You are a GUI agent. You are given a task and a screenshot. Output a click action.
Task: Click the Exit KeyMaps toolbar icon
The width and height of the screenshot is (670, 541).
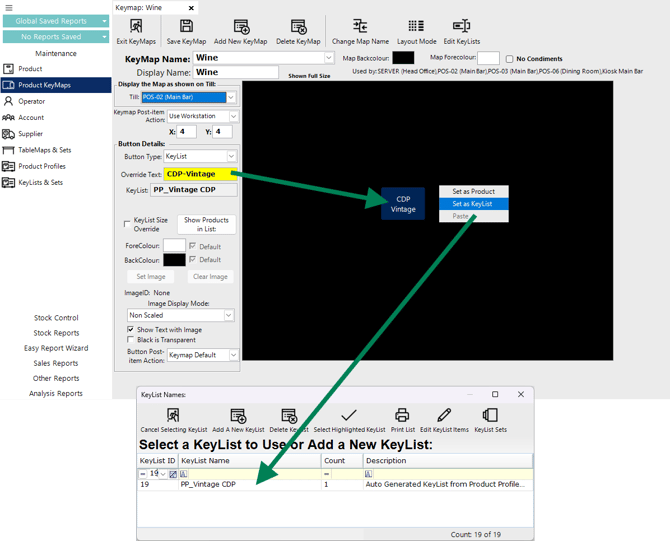click(x=136, y=31)
